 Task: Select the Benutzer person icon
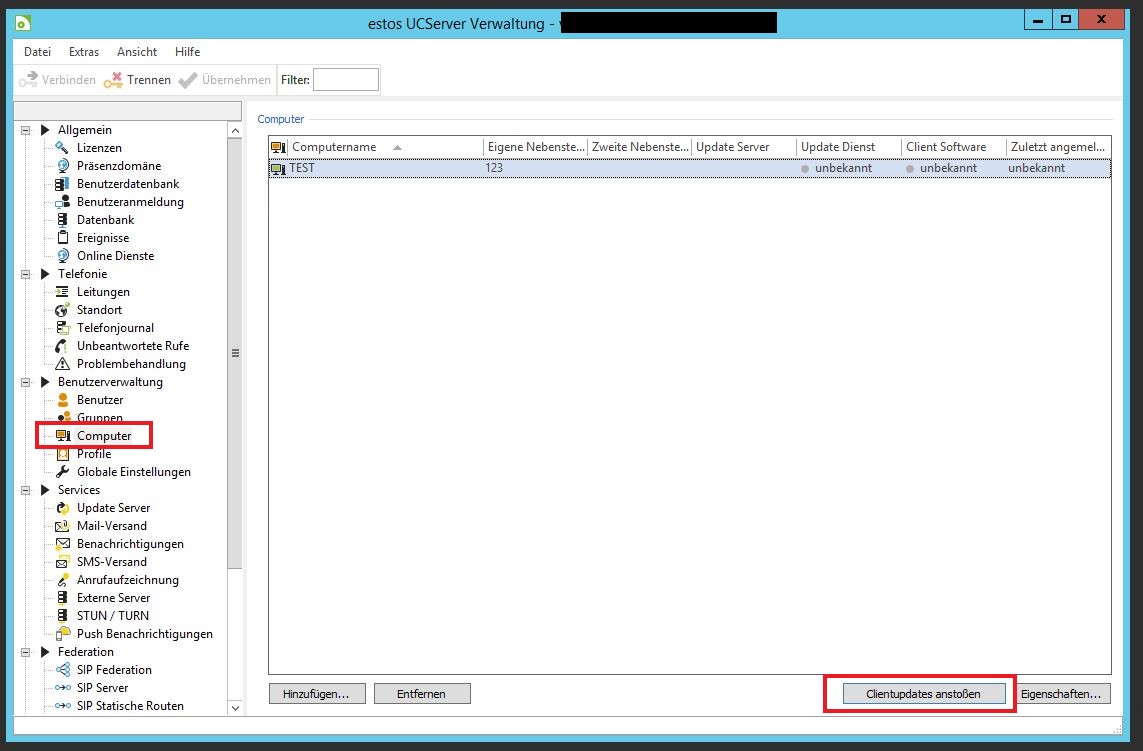point(63,400)
